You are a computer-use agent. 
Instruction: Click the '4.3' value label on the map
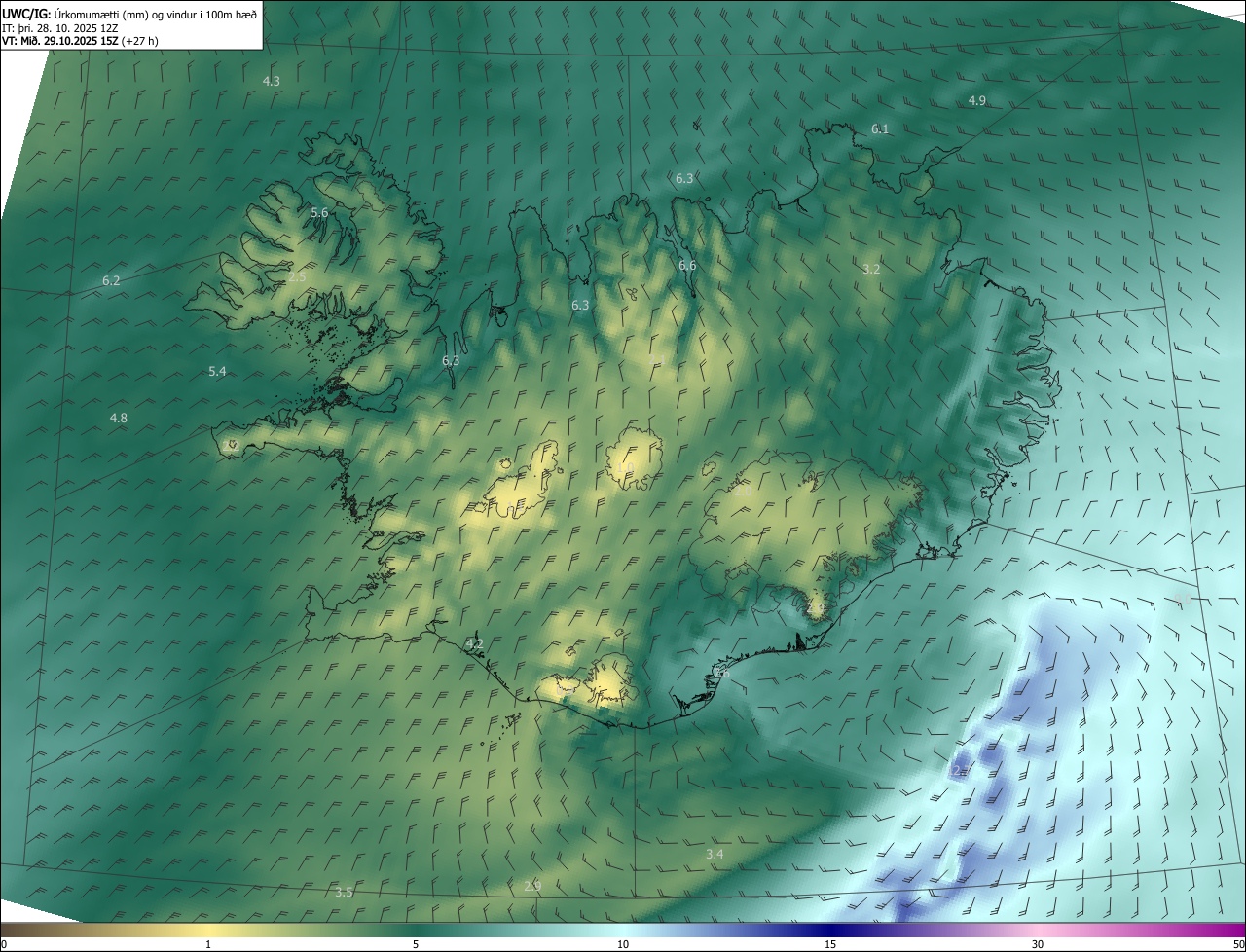point(272,81)
